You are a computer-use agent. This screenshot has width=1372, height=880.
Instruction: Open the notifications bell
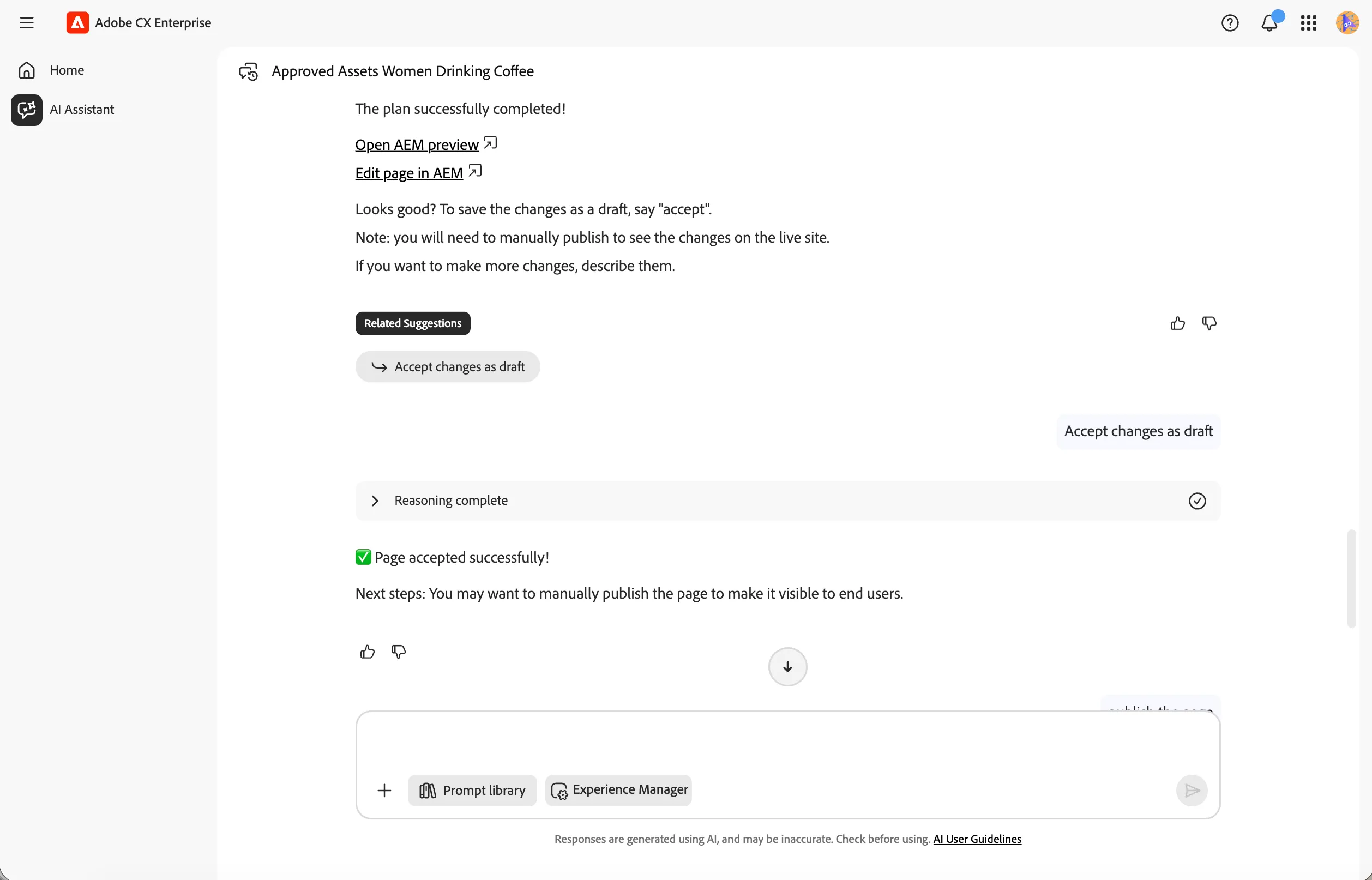1269,23
